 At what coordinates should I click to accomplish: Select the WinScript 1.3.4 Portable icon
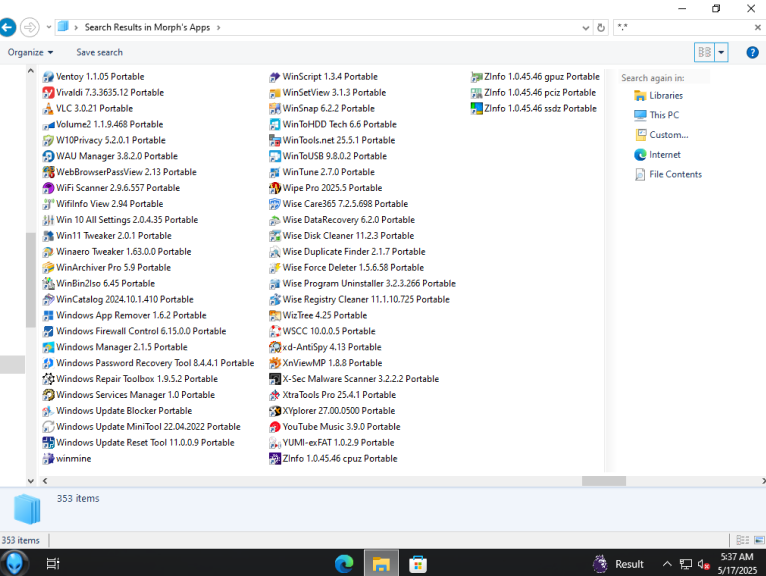pyautogui.click(x=275, y=77)
